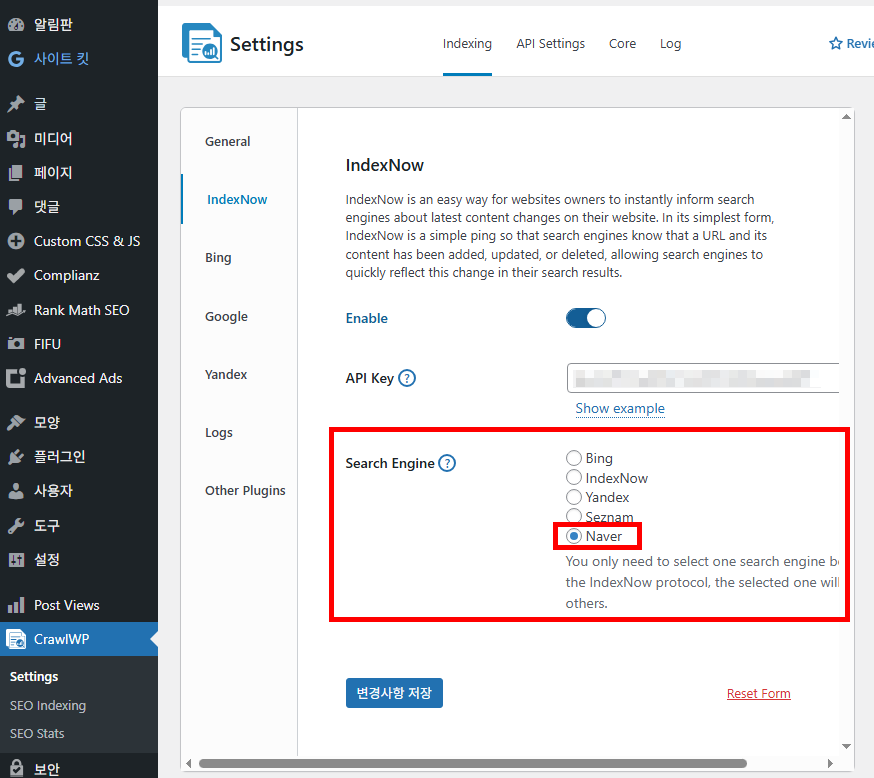
Task: Click the vertical scrollbar down arrow
Action: click(846, 746)
